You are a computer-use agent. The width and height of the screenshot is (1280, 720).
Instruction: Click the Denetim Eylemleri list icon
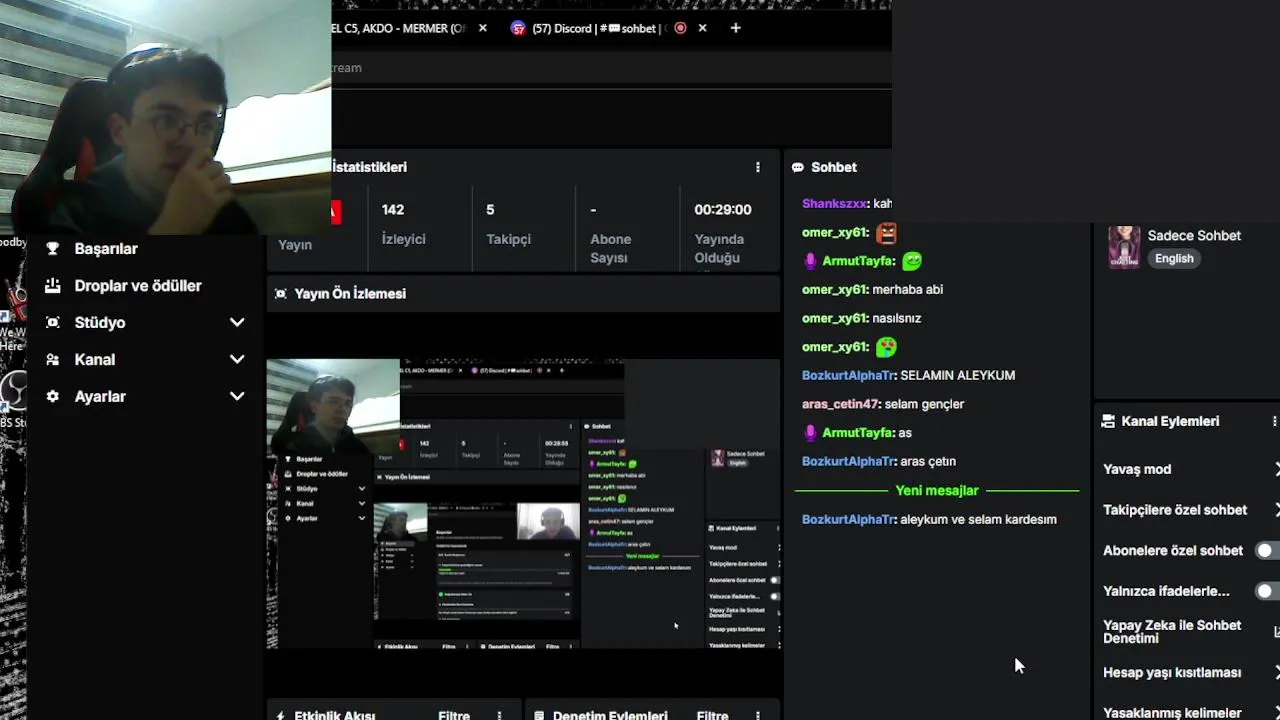540,716
